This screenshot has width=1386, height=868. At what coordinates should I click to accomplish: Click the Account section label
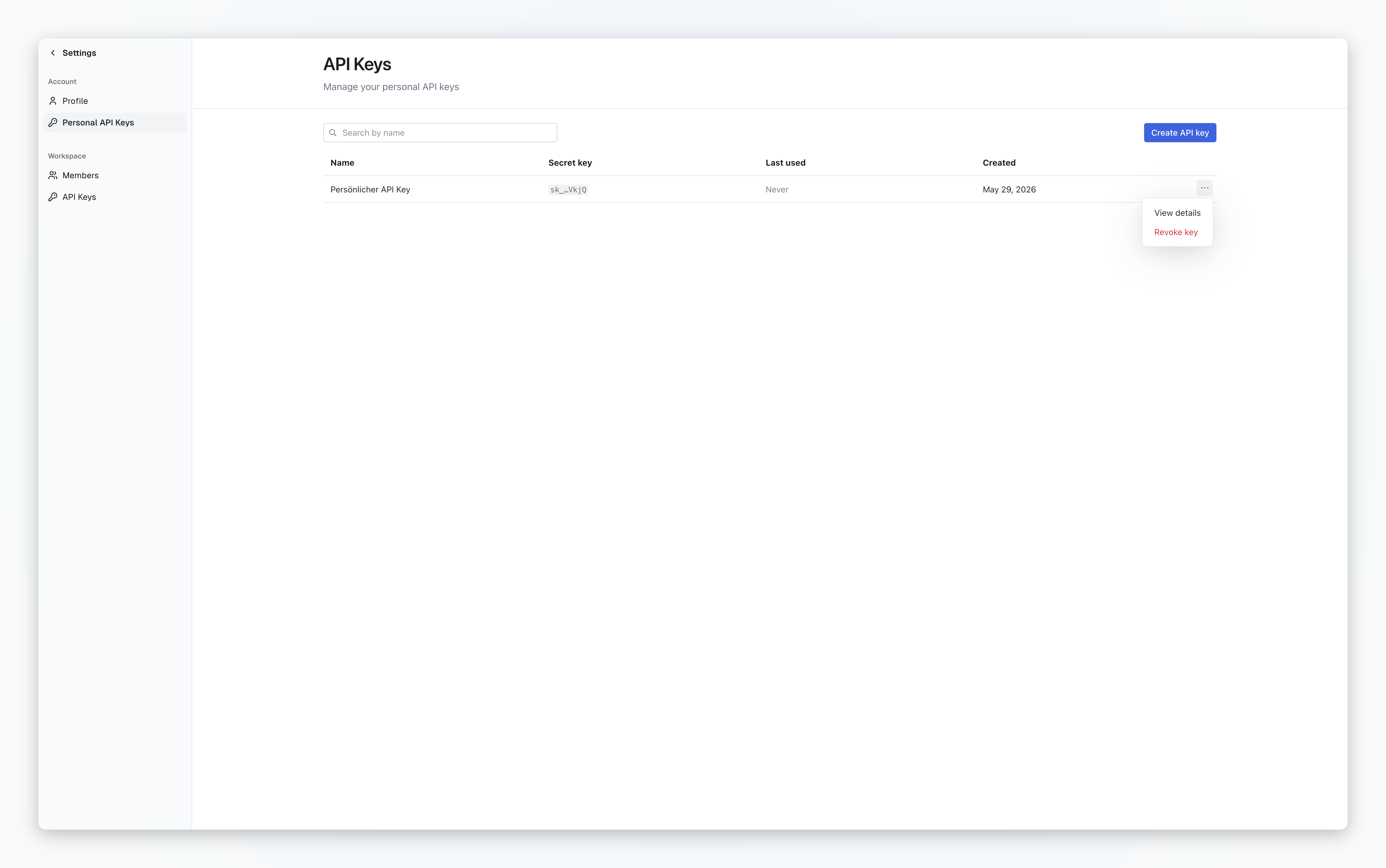click(62, 82)
